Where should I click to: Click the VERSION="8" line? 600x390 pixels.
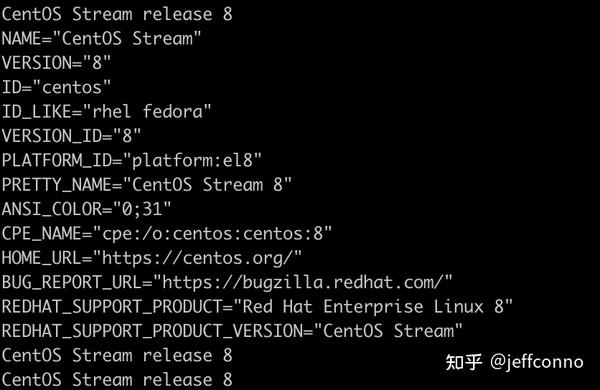[56, 63]
